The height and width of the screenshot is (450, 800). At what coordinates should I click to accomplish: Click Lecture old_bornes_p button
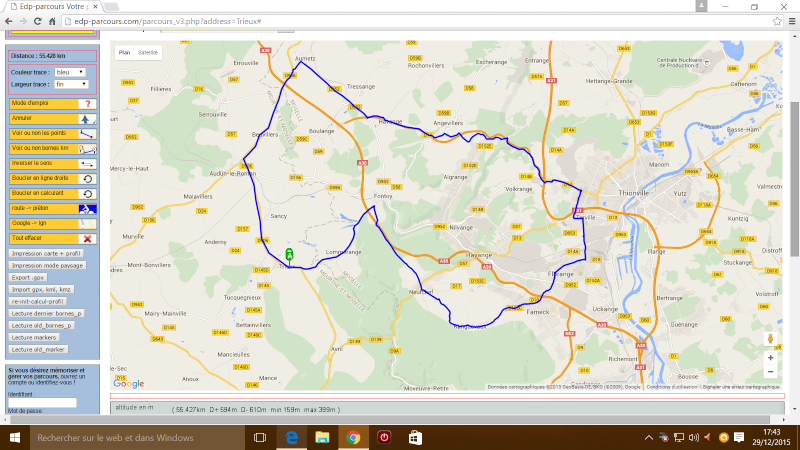(41, 326)
